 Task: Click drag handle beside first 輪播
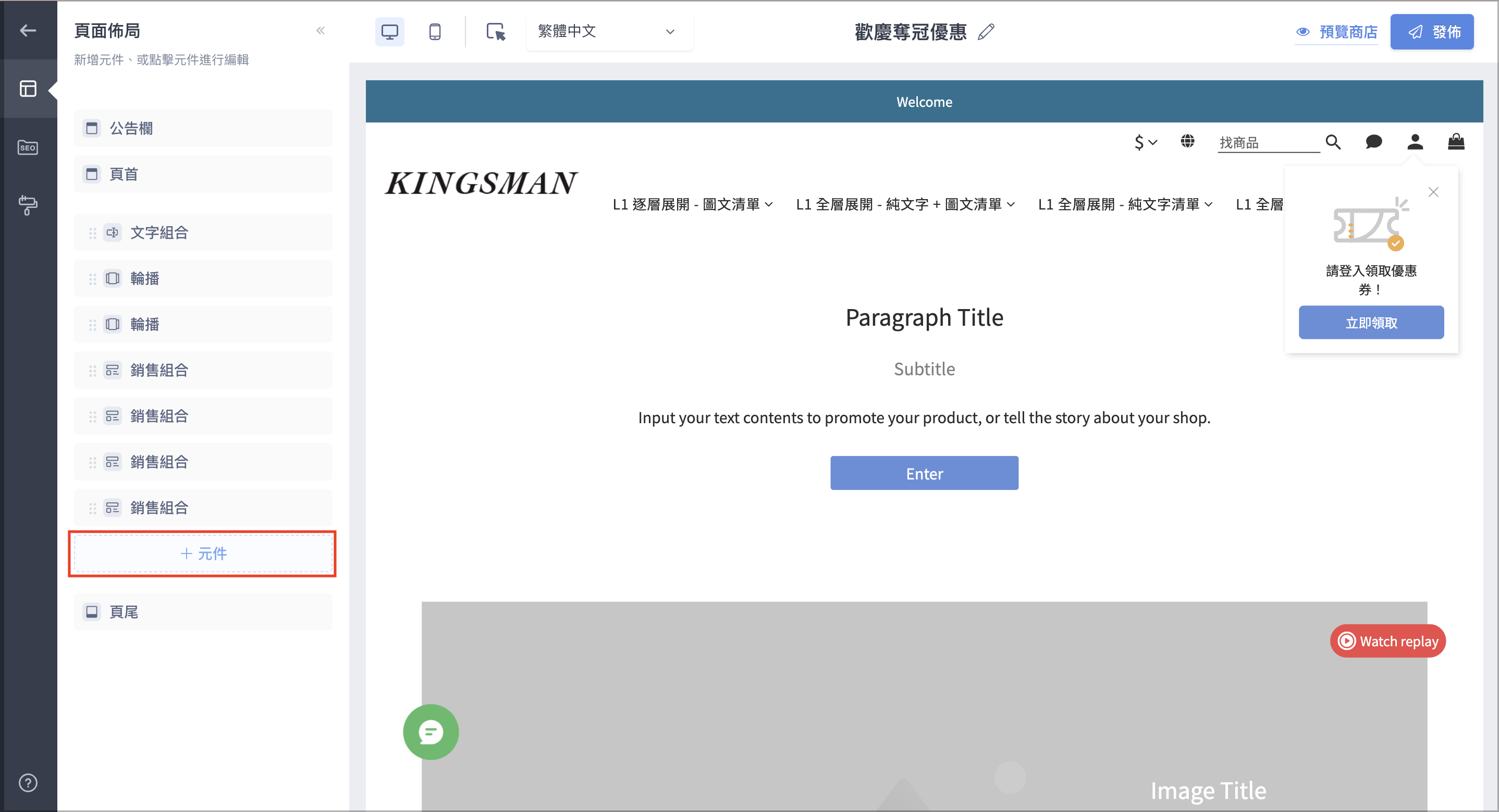(93, 279)
